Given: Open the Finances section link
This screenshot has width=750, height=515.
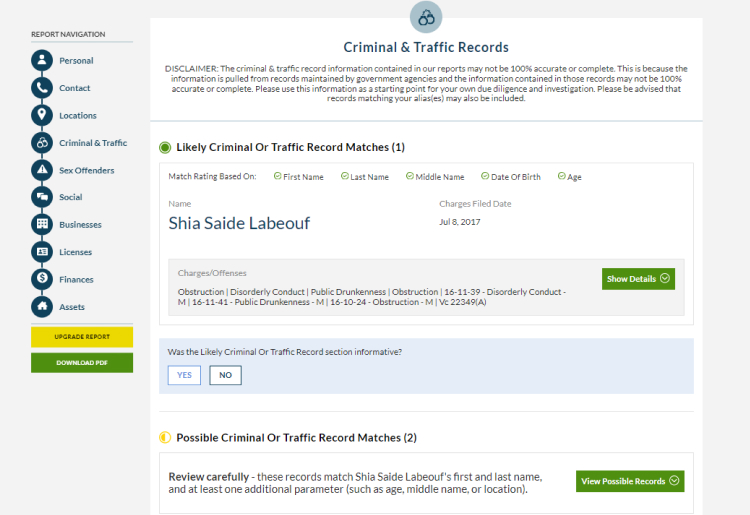Looking at the screenshot, I should 76,280.
